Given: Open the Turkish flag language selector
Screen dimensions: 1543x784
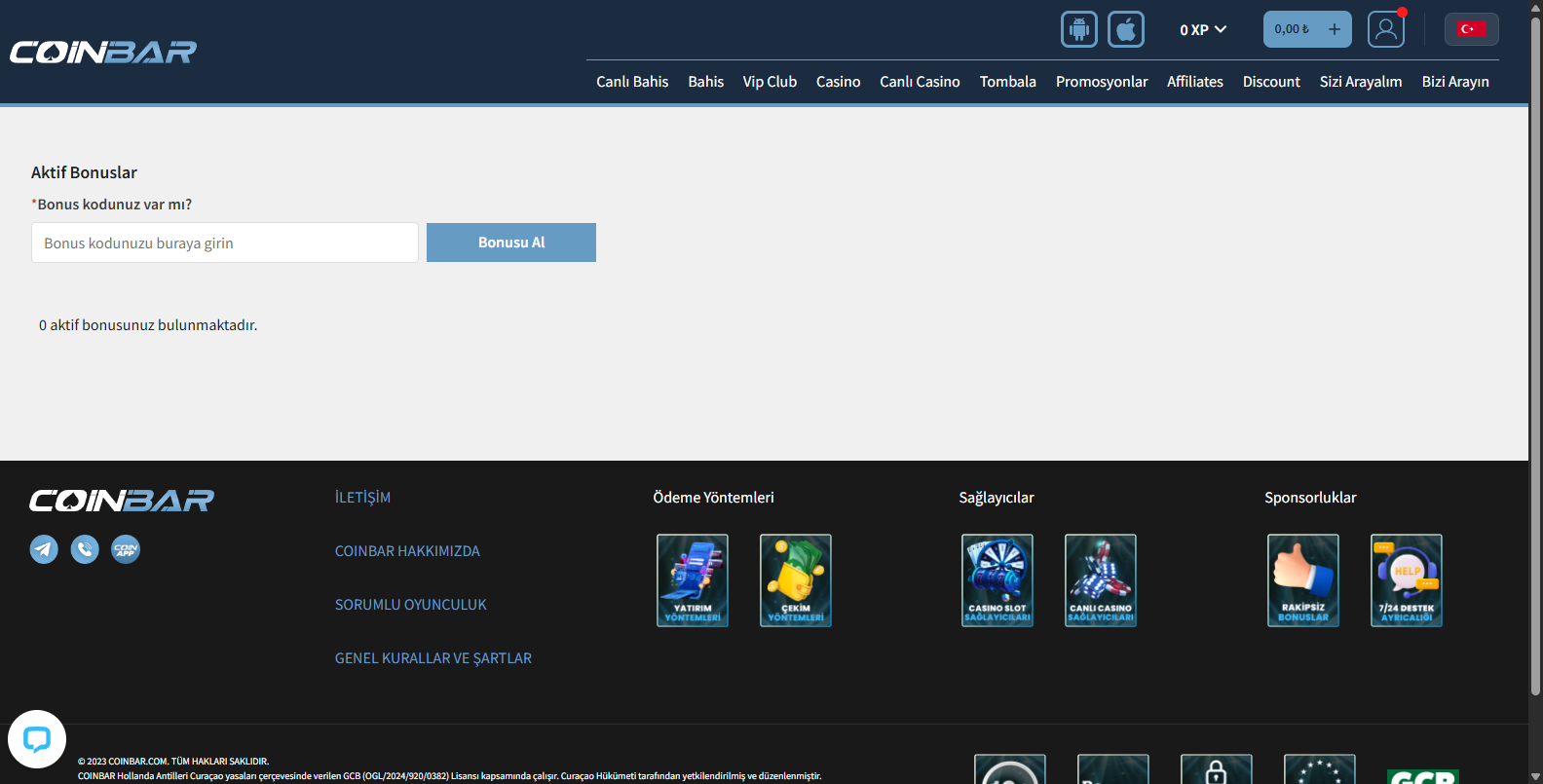Looking at the screenshot, I should [x=1471, y=29].
